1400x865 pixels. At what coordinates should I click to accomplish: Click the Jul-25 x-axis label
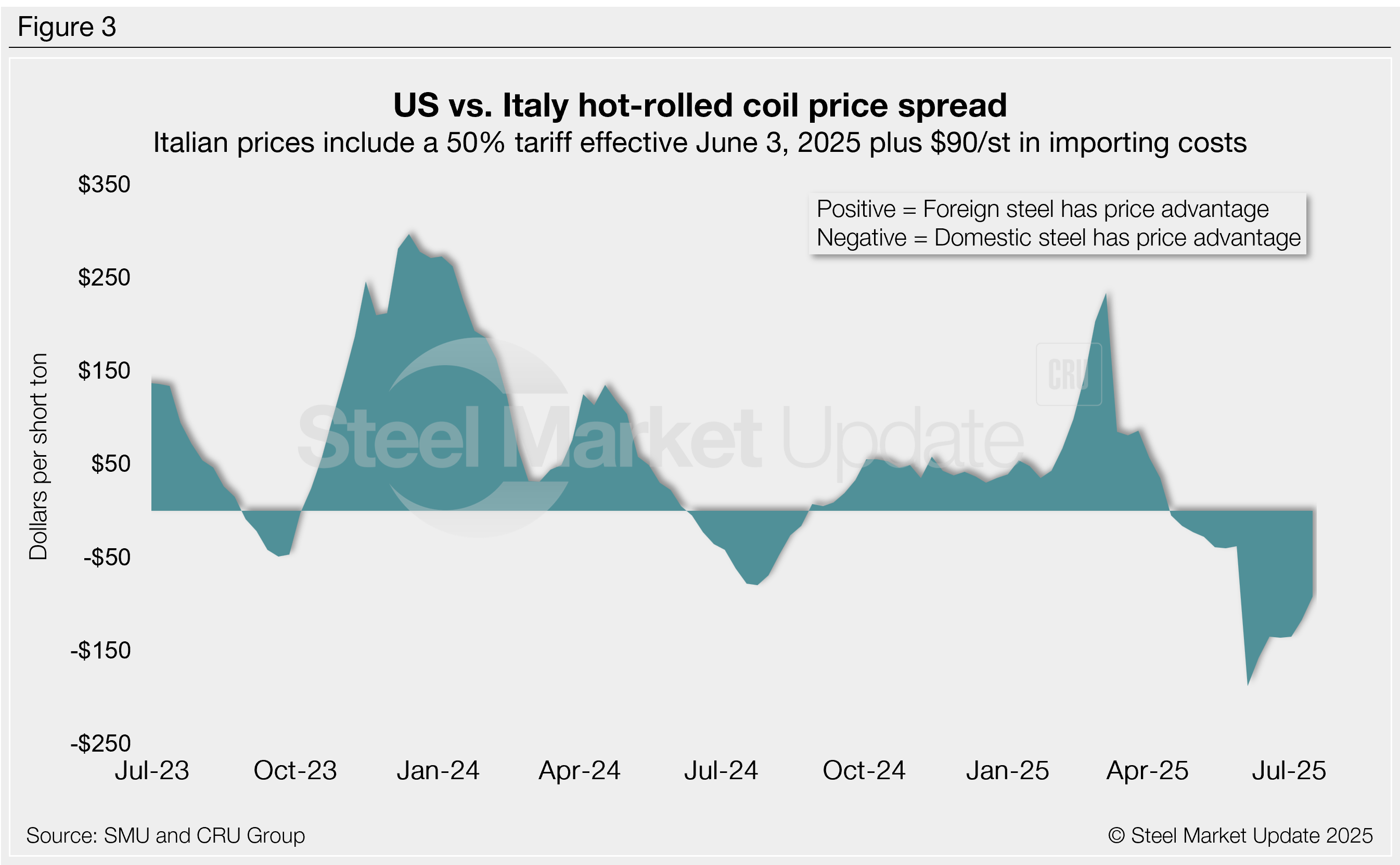point(1289,771)
